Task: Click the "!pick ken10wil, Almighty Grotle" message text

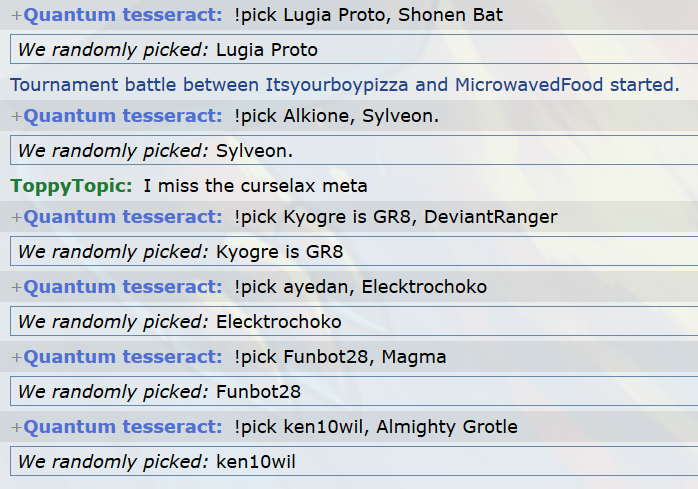Action: tap(375, 427)
